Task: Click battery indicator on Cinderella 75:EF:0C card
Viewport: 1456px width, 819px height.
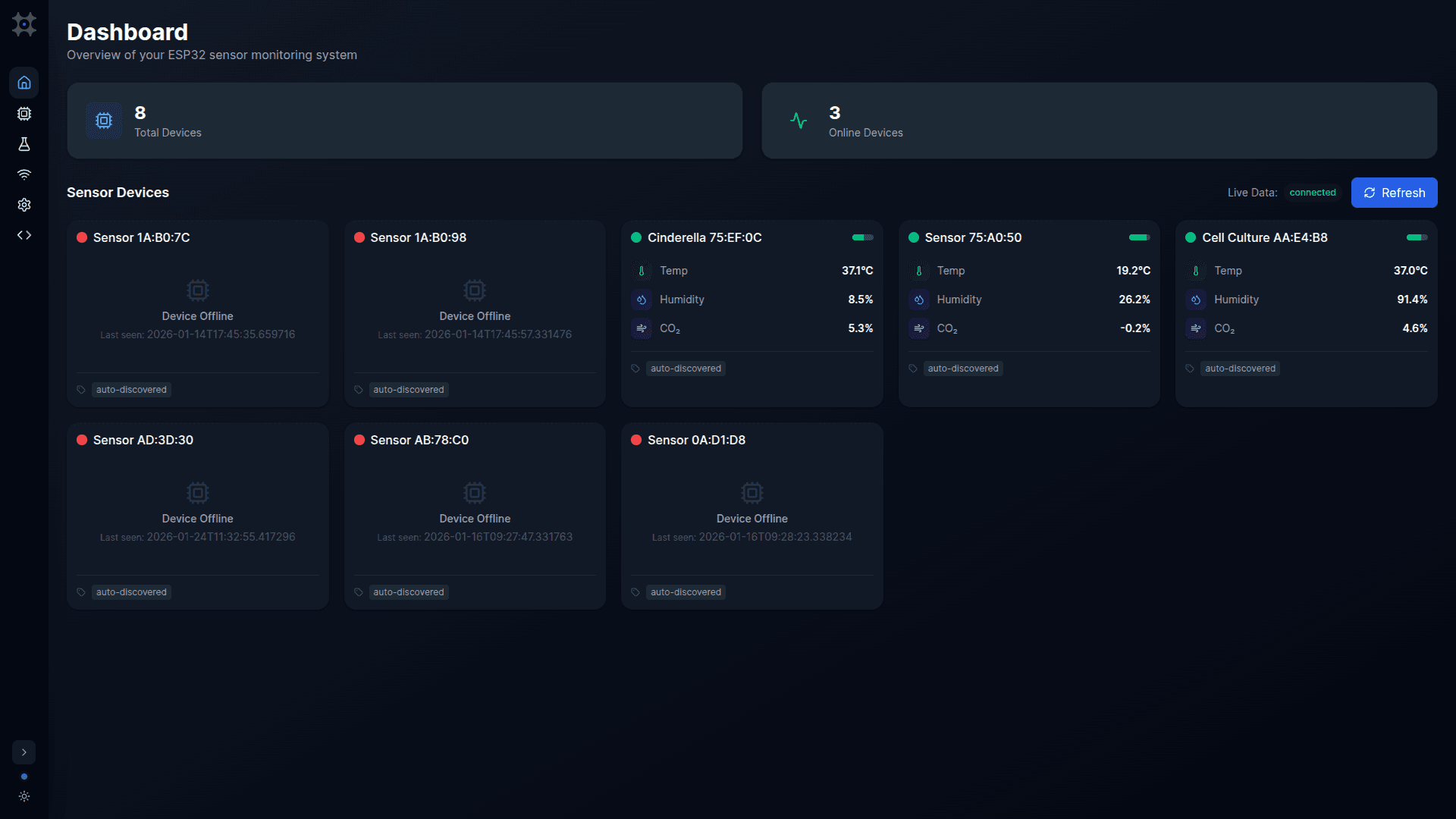Action: (x=862, y=237)
